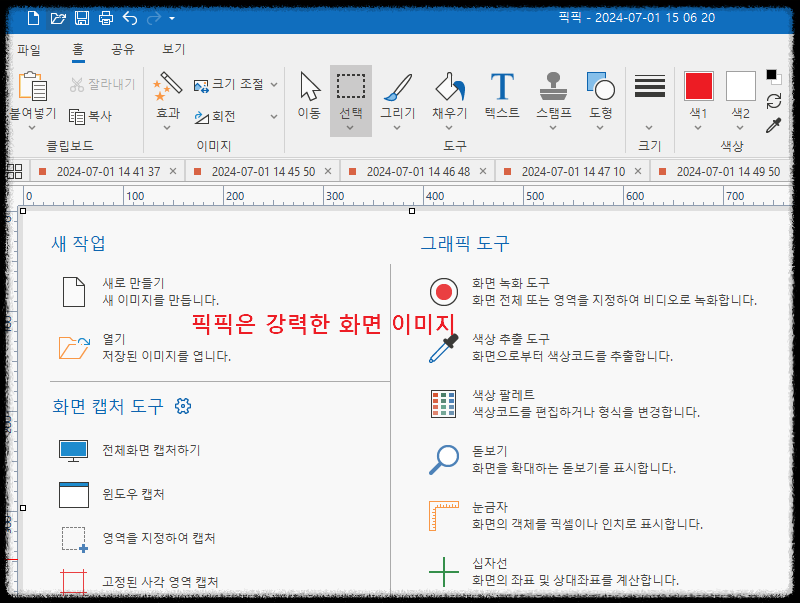Select the Text (텍스트) tool

(x=501, y=95)
